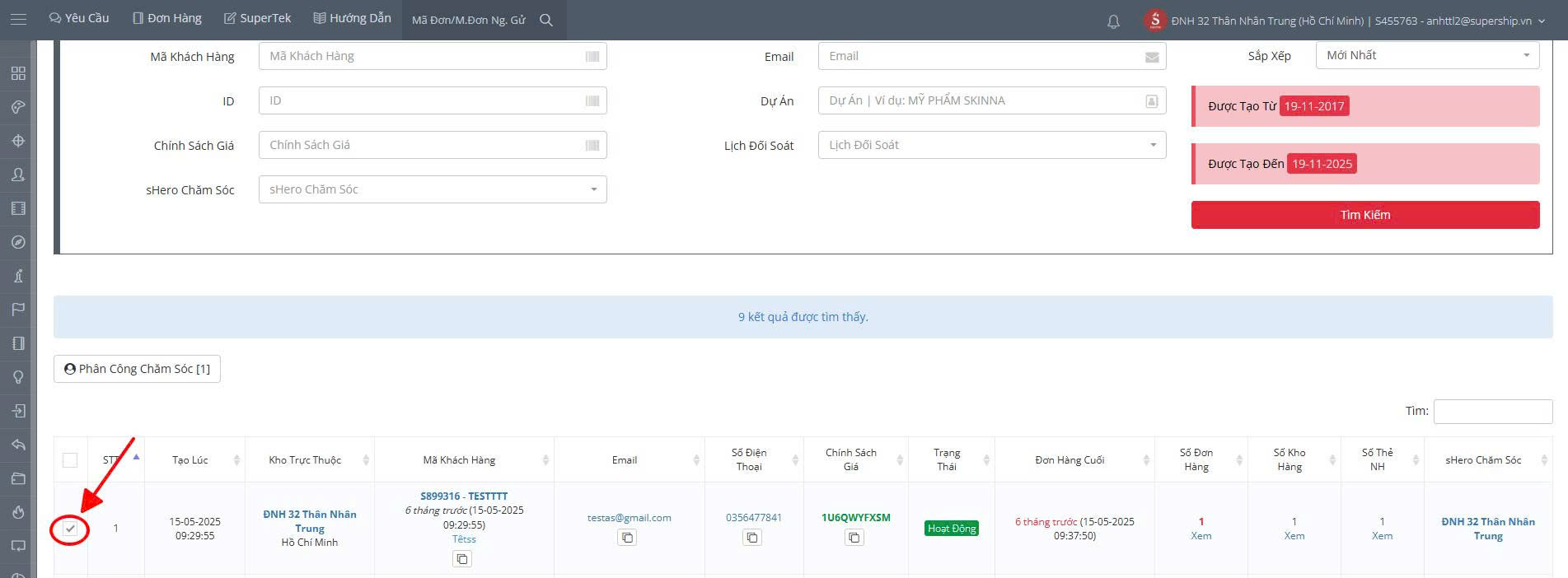The height and width of the screenshot is (578, 1568).
Task: Open the chess pawn icon in sidebar
Action: [x=18, y=276]
